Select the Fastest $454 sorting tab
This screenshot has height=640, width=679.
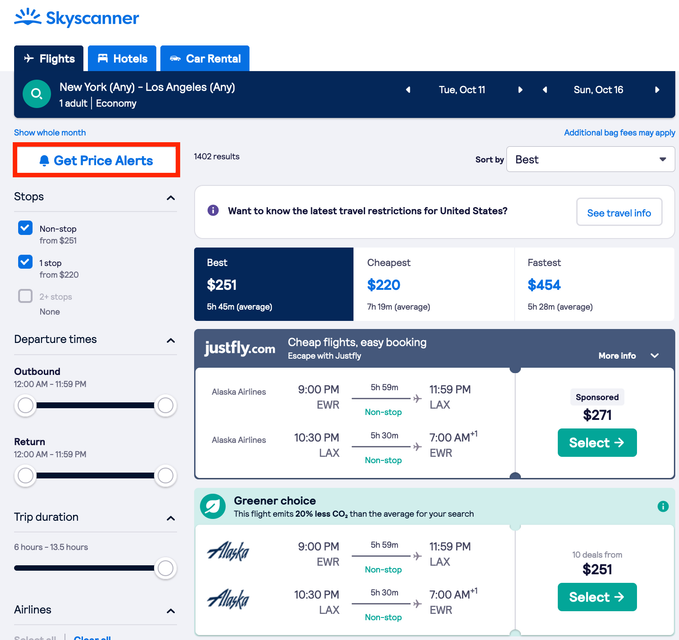point(595,284)
